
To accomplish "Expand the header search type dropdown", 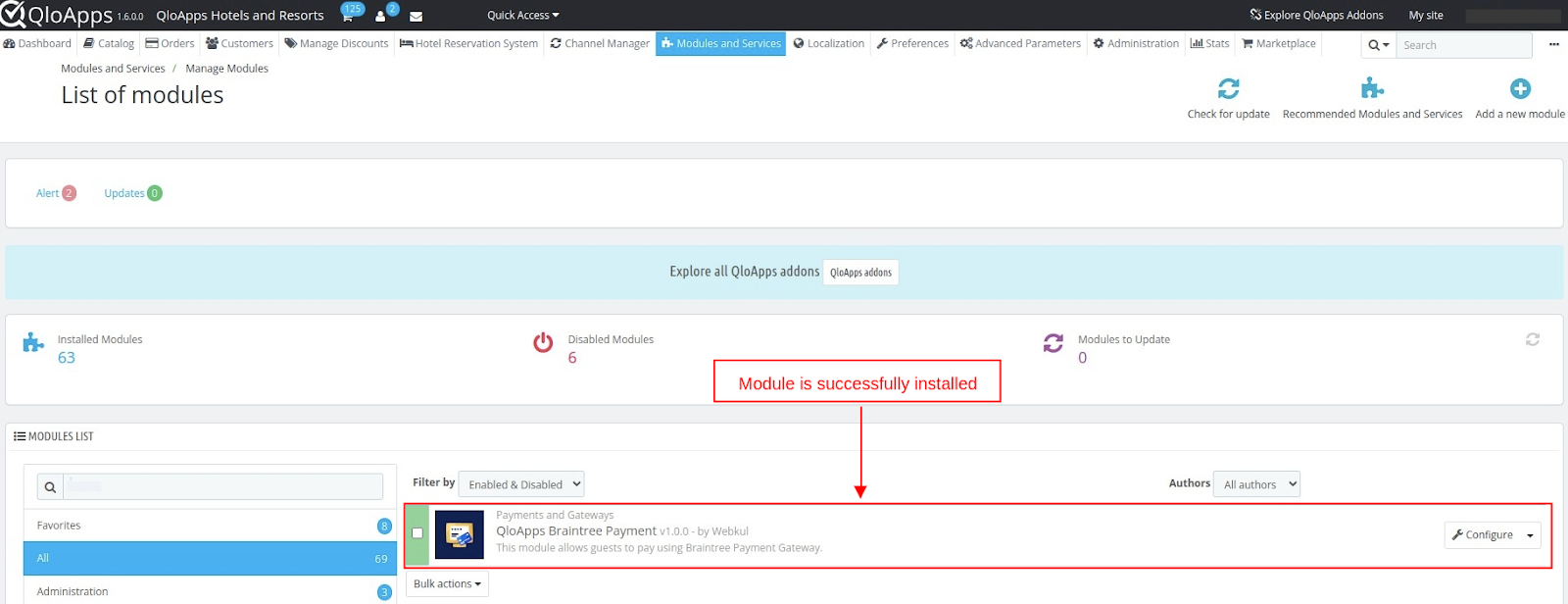I will [1379, 45].
